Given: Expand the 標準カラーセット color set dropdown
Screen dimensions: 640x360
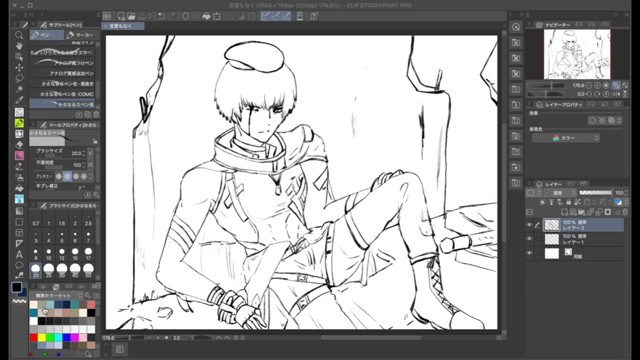Looking at the screenshot, I should click(58, 296).
